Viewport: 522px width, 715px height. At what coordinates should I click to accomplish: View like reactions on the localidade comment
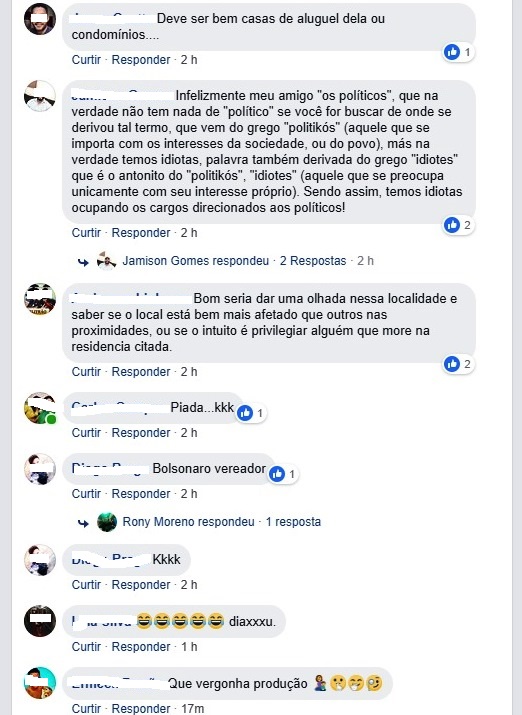[452, 364]
